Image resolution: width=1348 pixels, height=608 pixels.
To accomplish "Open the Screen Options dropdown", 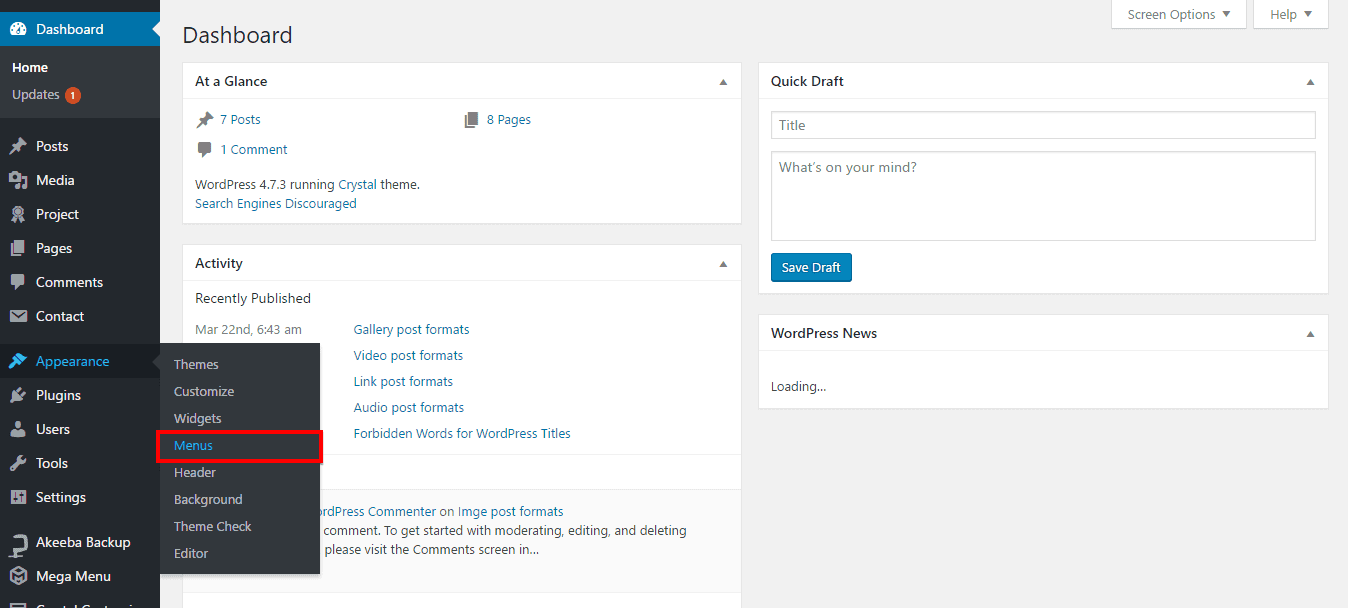I will point(1178,15).
